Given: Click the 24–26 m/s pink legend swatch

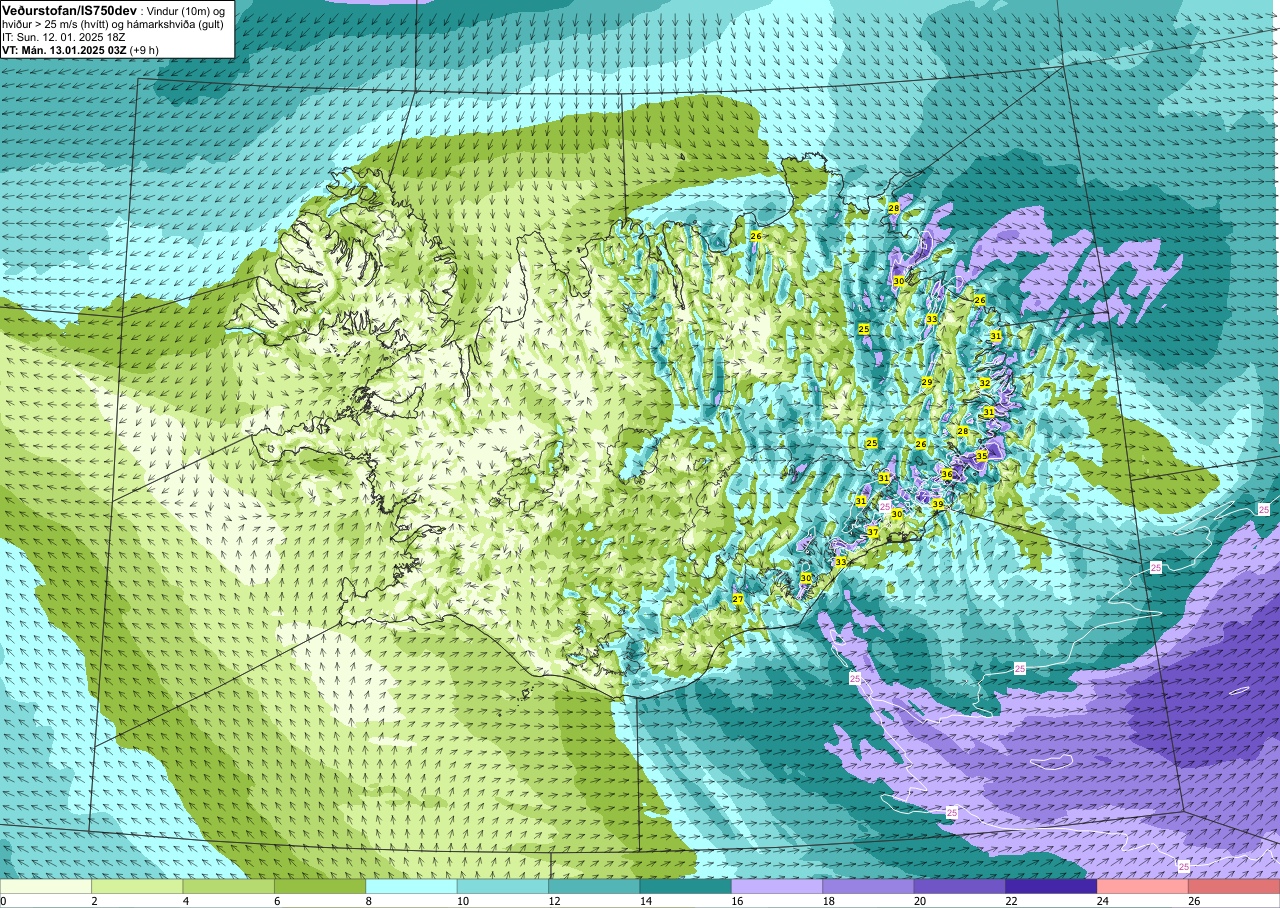Looking at the screenshot, I should [1143, 886].
